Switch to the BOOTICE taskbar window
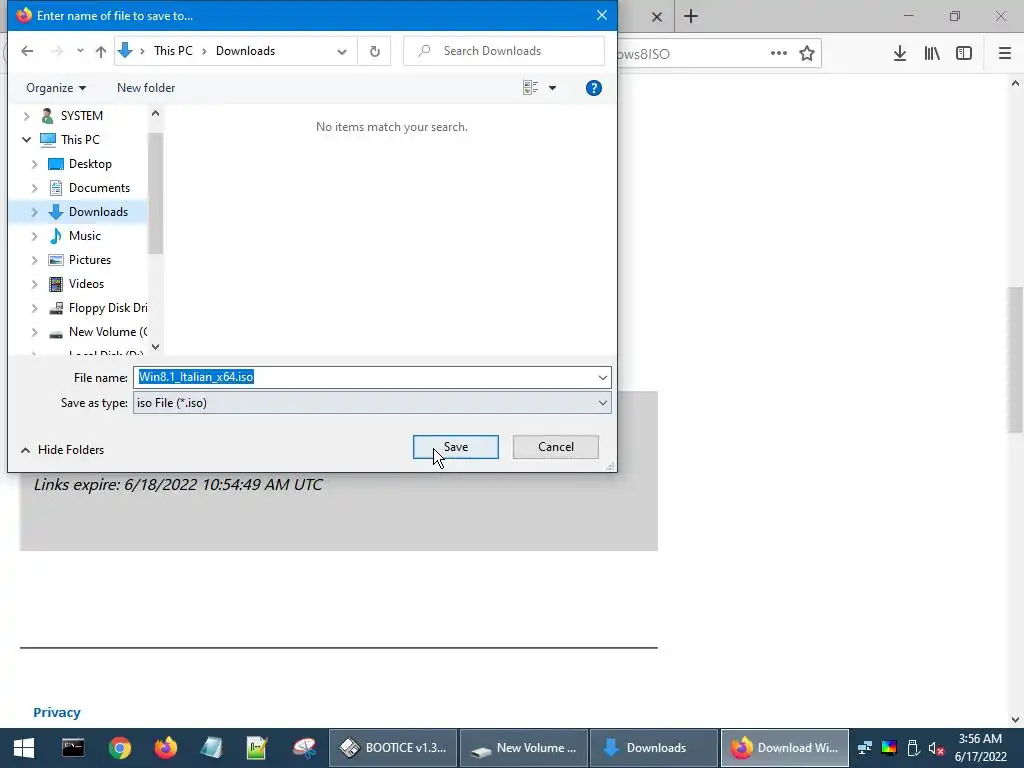The width and height of the screenshot is (1024, 768). coord(393,748)
